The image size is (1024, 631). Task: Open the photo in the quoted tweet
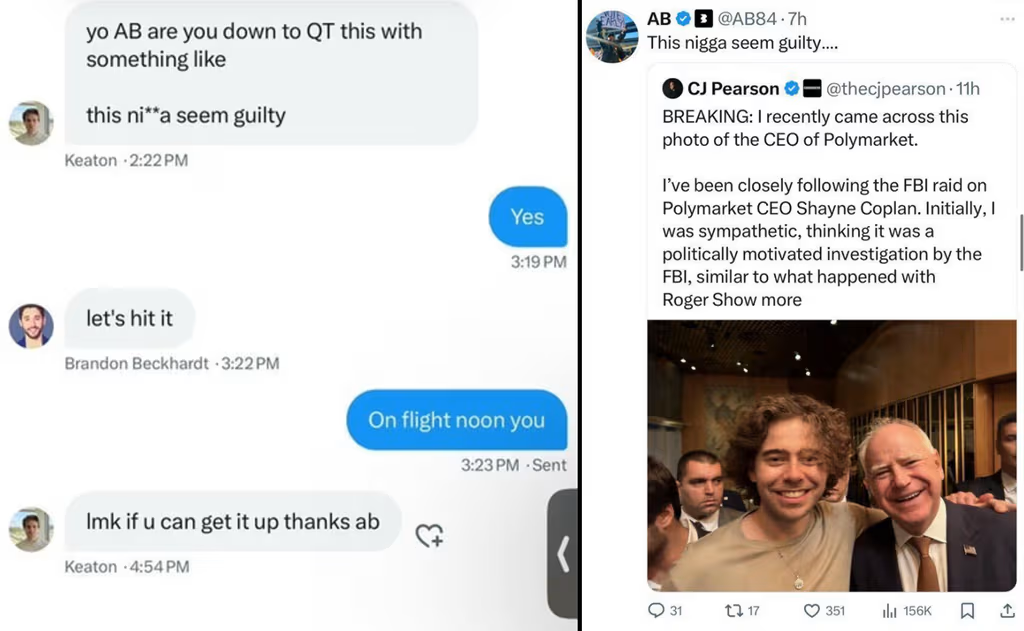tap(832, 455)
